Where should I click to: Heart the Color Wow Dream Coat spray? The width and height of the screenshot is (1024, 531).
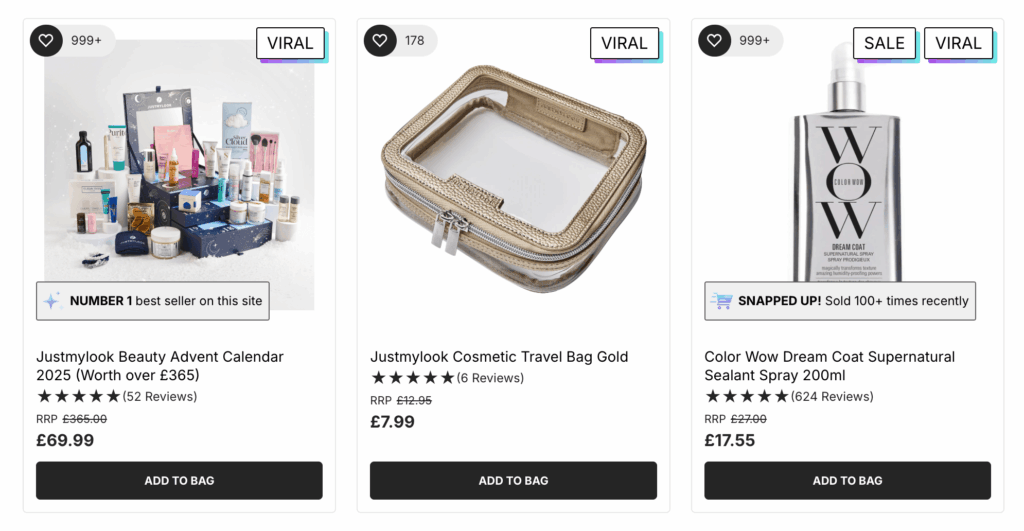click(714, 41)
